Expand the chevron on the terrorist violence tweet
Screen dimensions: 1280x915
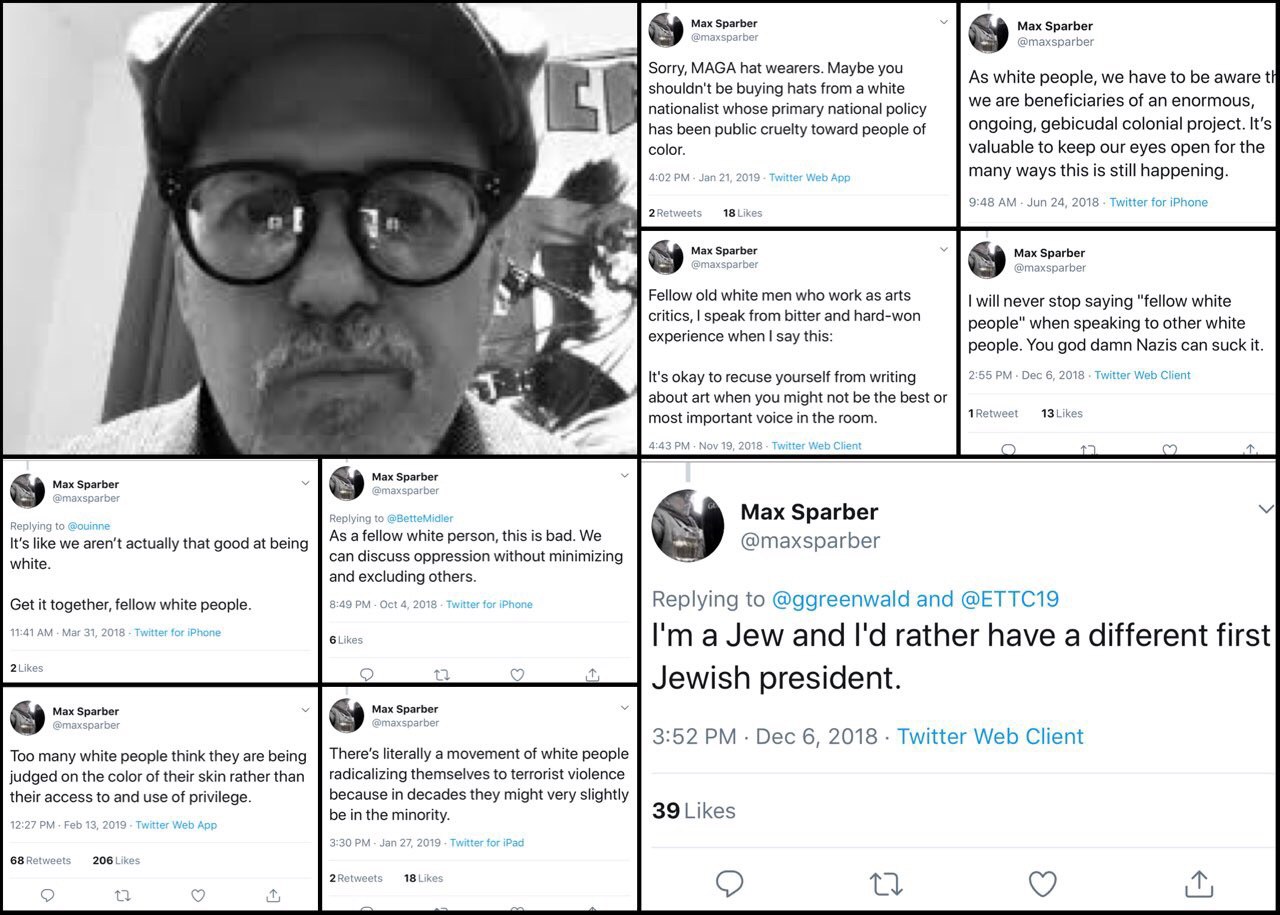[x=625, y=707]
